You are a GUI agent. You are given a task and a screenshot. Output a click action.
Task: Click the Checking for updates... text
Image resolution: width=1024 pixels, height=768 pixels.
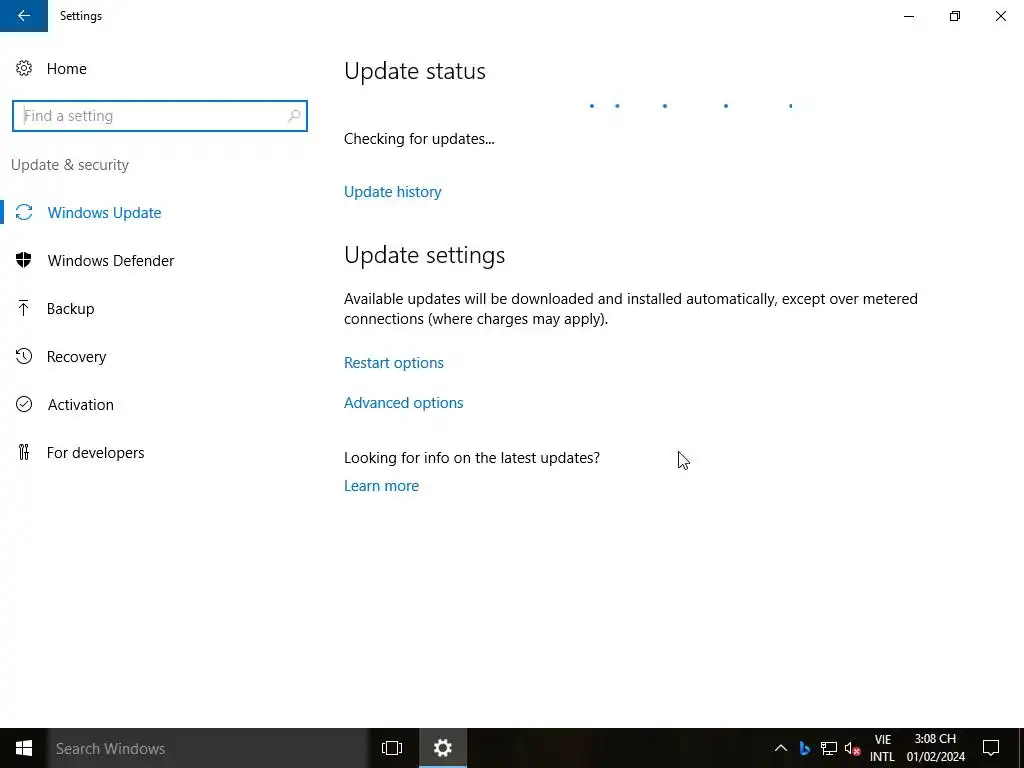tap(419, 138)
